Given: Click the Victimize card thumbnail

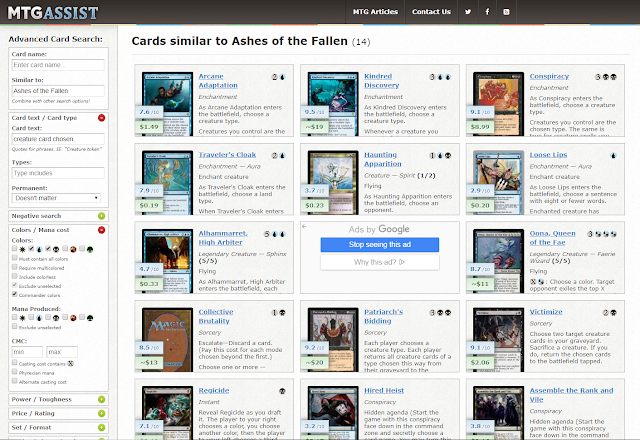Looking at the screenshot, I should pos(498,340).
